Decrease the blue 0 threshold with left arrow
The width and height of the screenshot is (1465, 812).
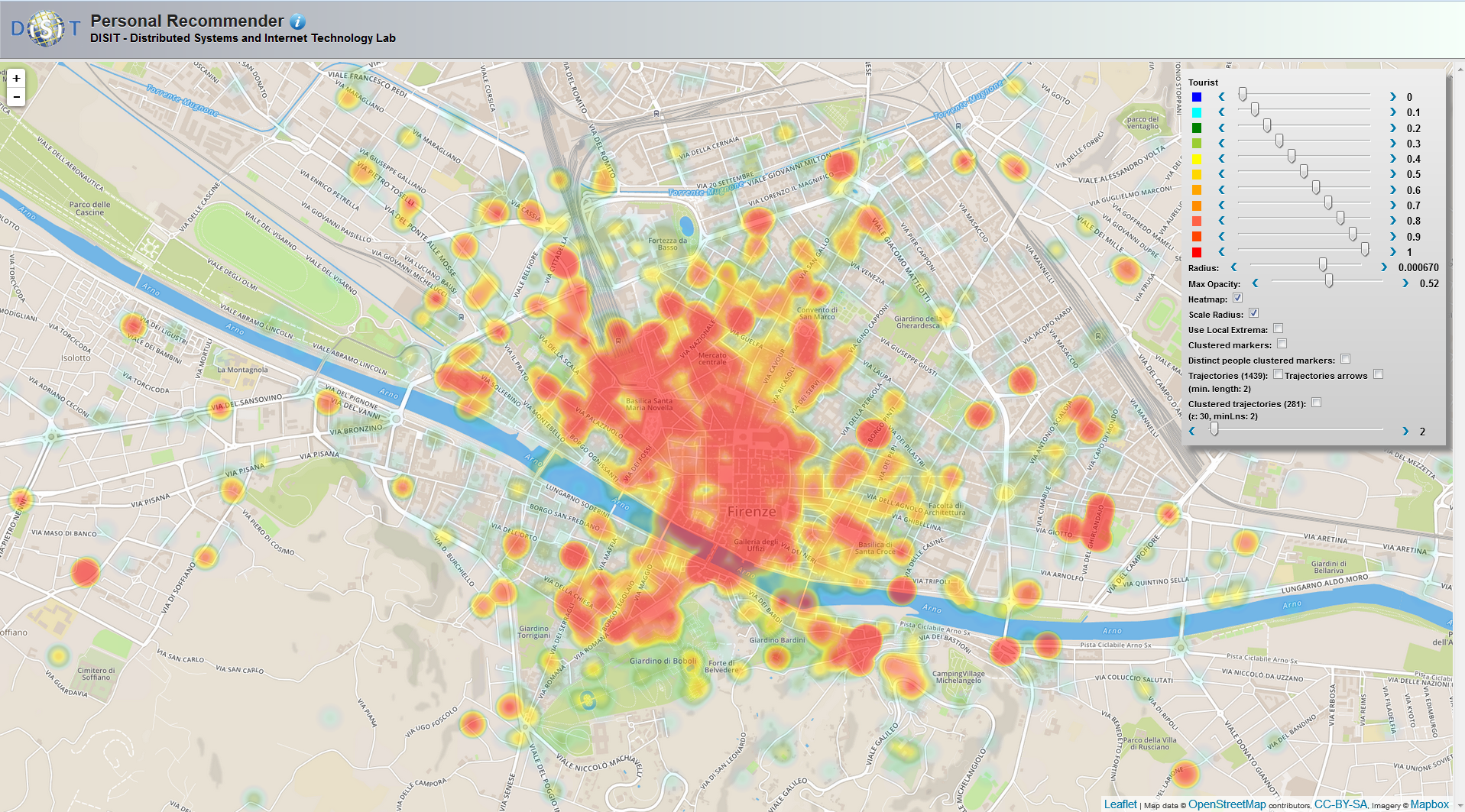point(1221,96)
